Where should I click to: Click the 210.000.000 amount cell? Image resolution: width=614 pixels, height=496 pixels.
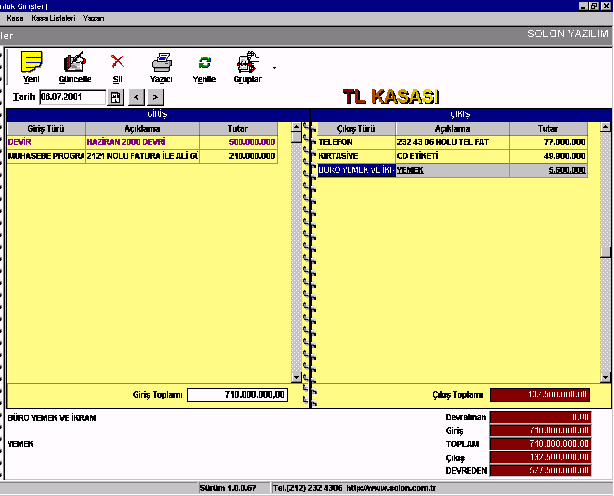238,156
